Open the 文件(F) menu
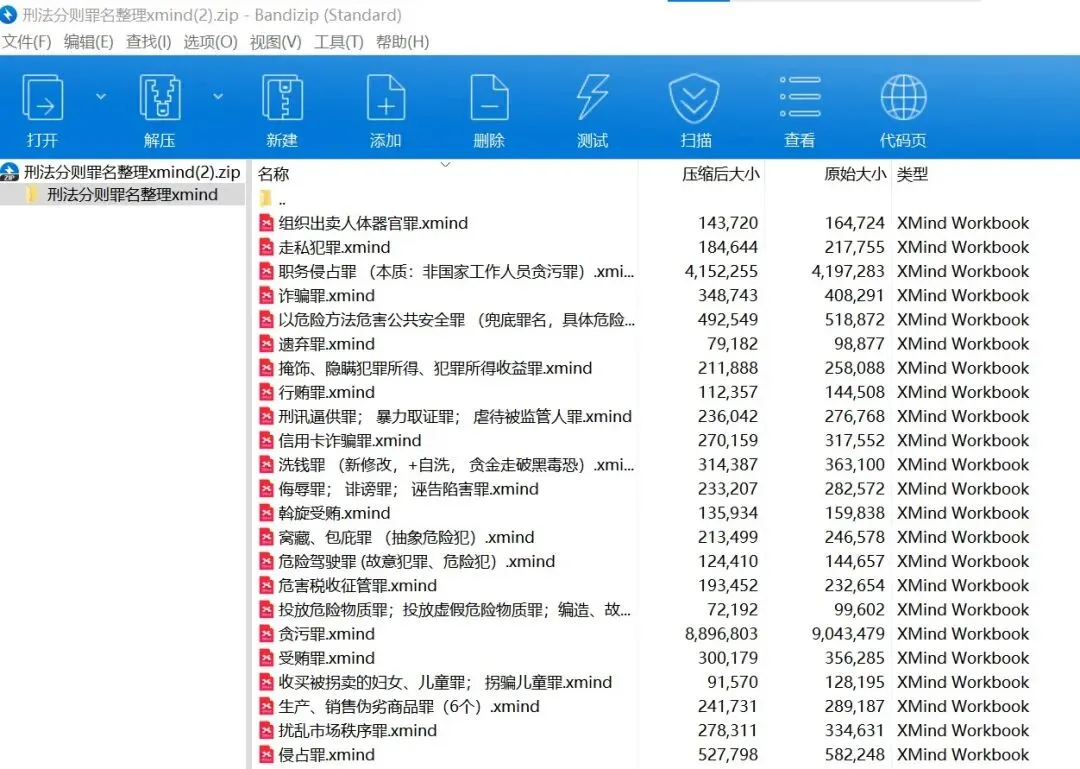 (x=26, y=42)
